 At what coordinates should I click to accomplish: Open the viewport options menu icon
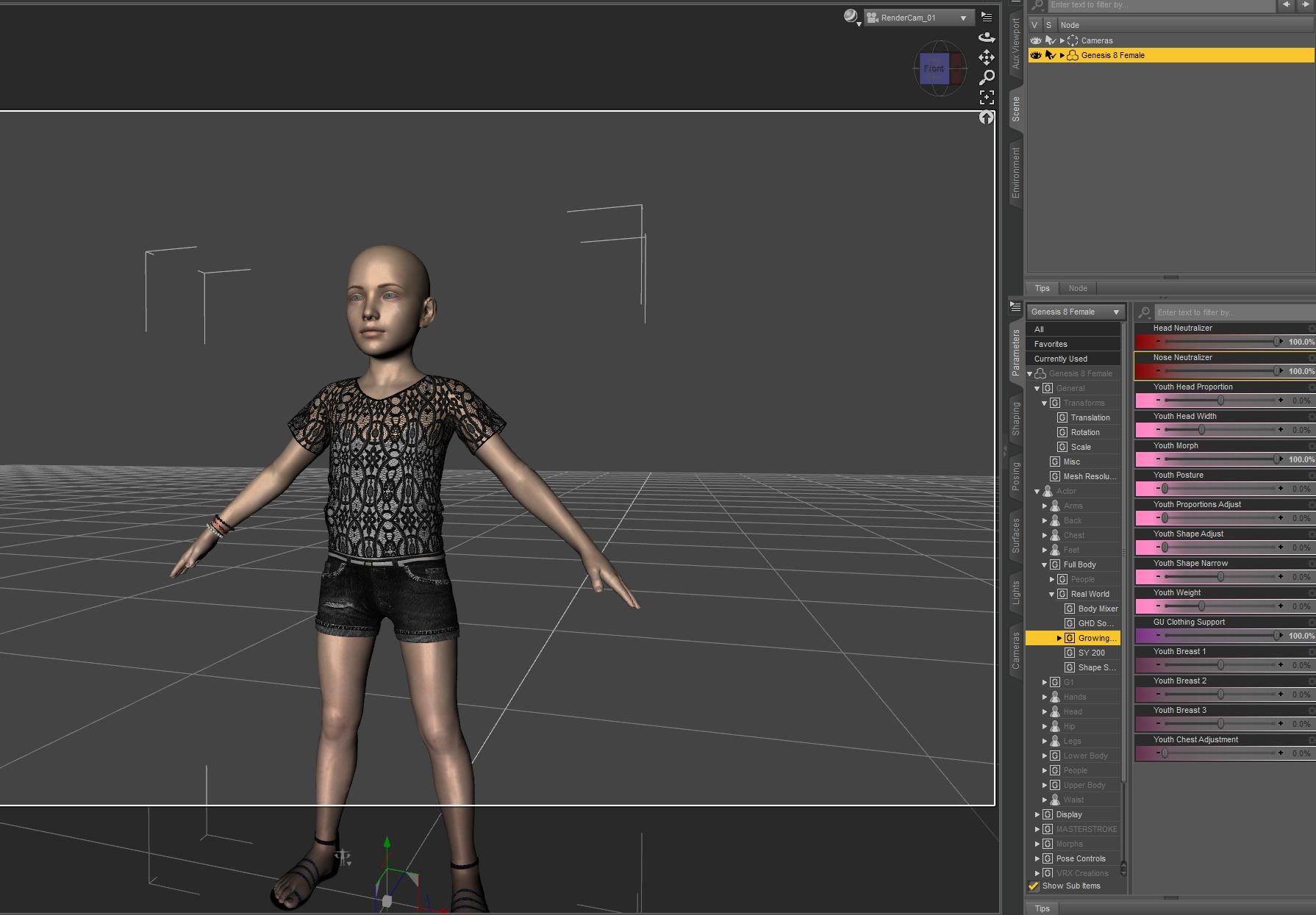(987, 17)
